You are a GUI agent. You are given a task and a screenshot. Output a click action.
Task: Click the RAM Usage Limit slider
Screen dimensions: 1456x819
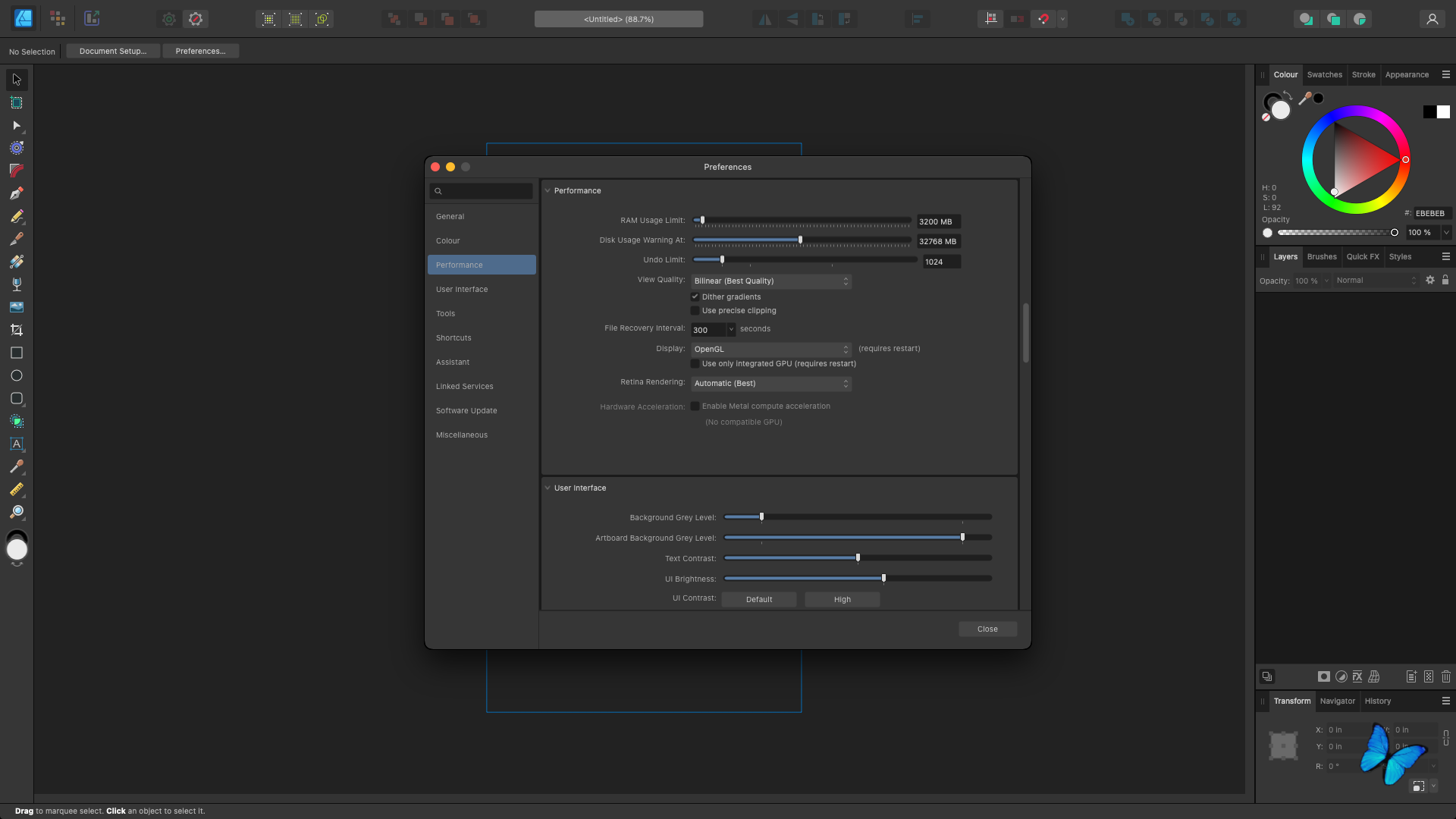[x=802, y=220]
